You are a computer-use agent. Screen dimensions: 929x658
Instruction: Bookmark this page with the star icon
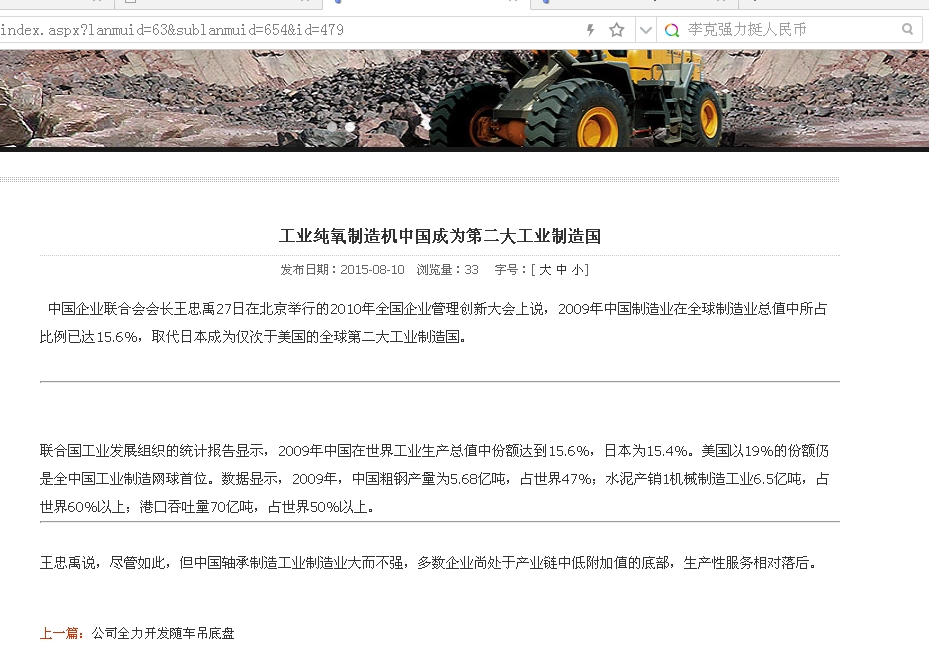(x=617, y=30)
